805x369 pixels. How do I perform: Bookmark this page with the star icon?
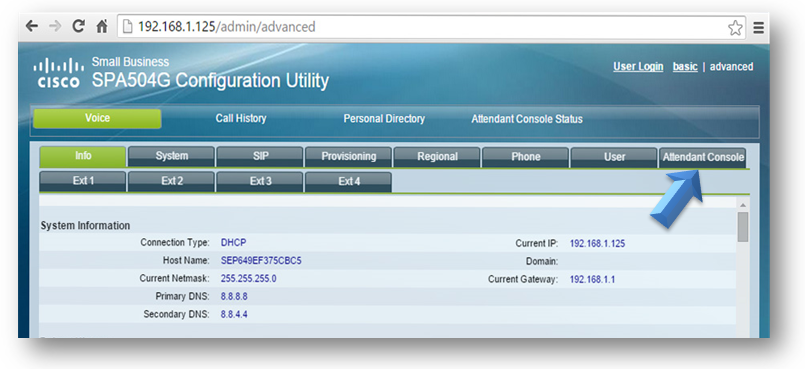point(735,28)
